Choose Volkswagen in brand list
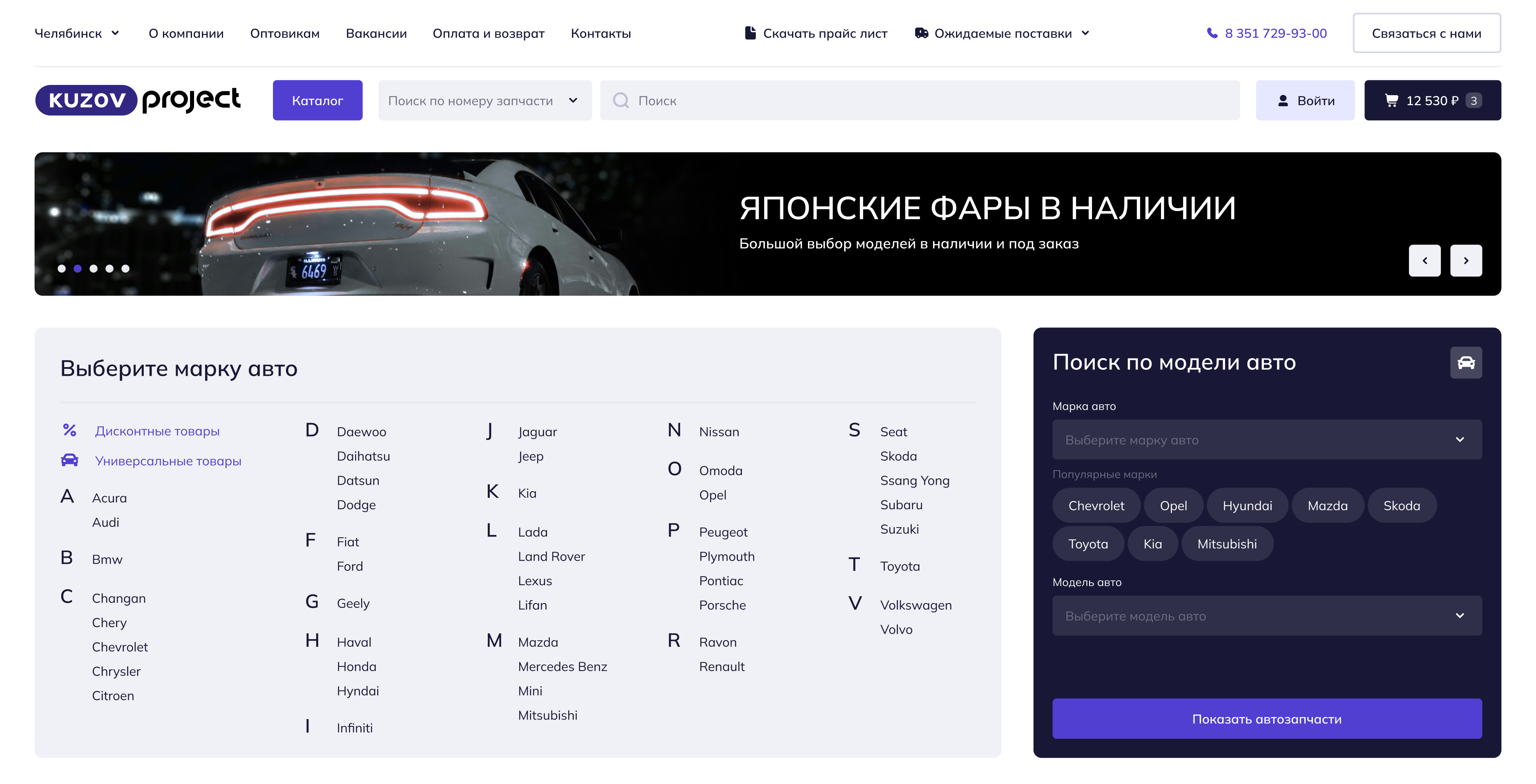The height and width of the screenshot is (784, 1536). point(915,605)
